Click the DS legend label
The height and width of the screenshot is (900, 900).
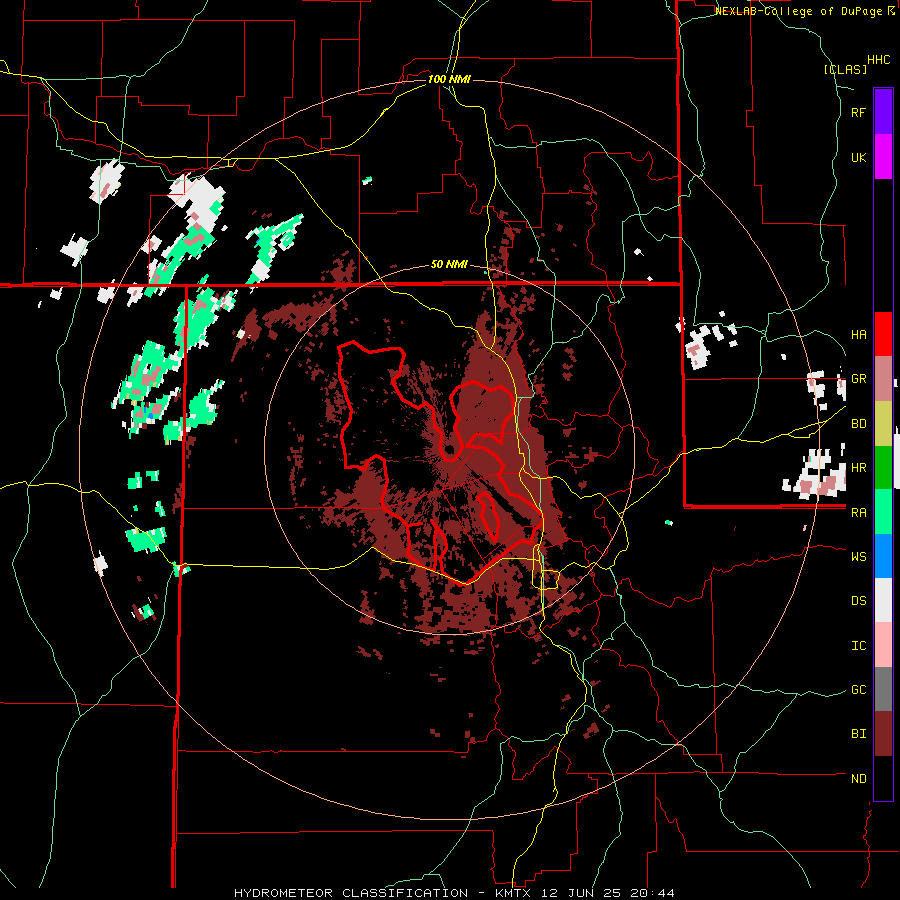tap(859, 600)
